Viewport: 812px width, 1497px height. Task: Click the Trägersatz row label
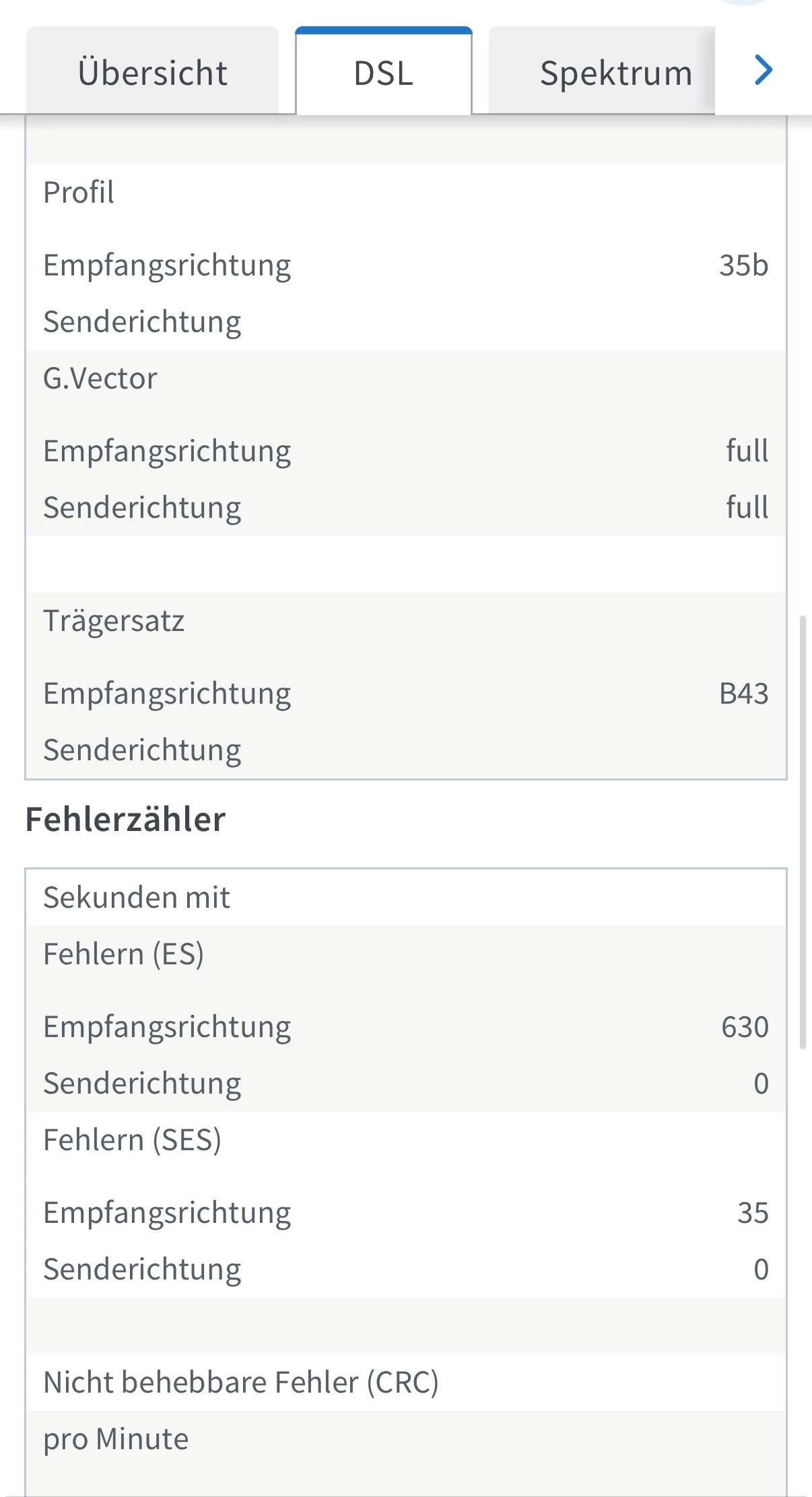[x=114, y=621]
